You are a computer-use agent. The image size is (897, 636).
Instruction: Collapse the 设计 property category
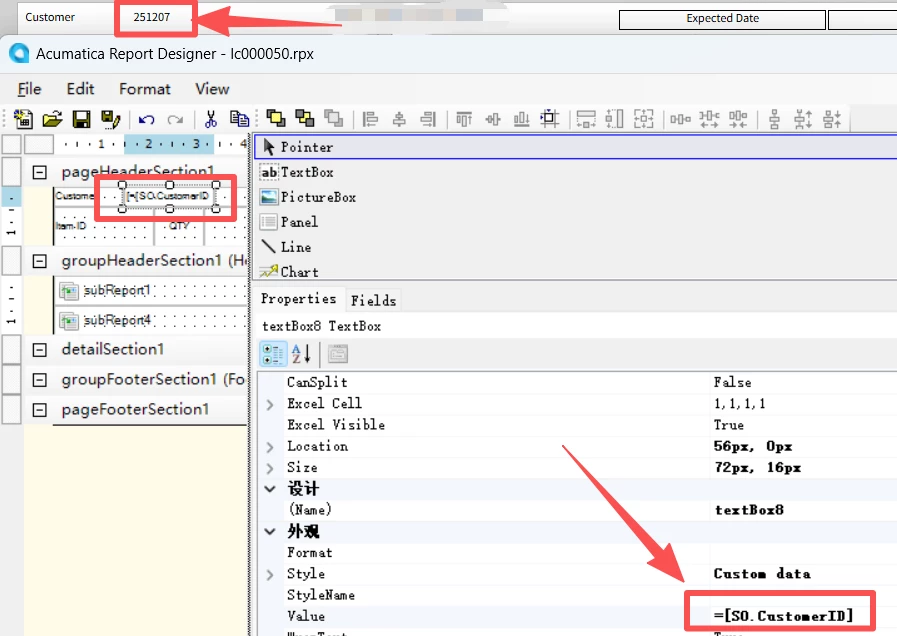click(270, 489)
